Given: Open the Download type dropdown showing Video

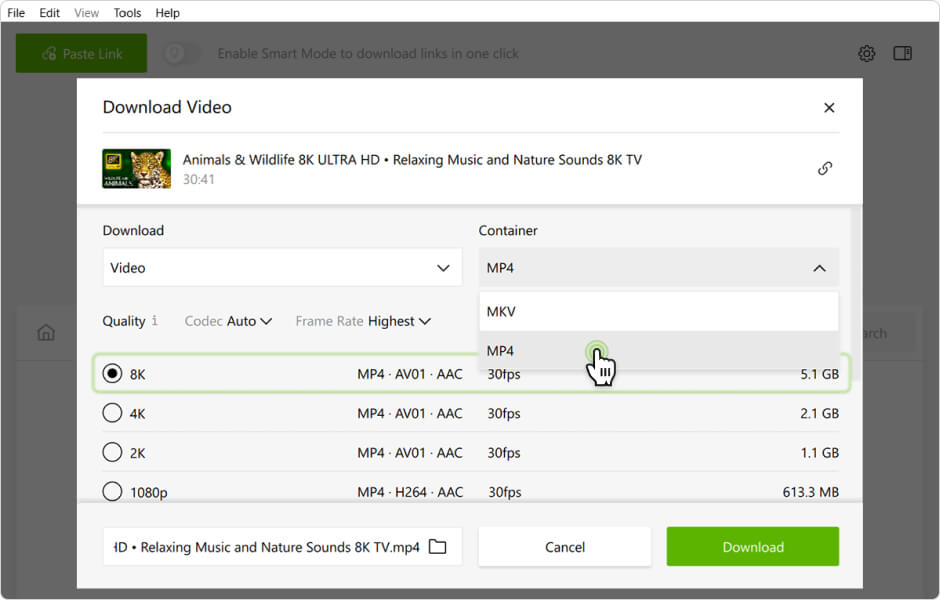Looking at the screenshot, I should 282,268.
